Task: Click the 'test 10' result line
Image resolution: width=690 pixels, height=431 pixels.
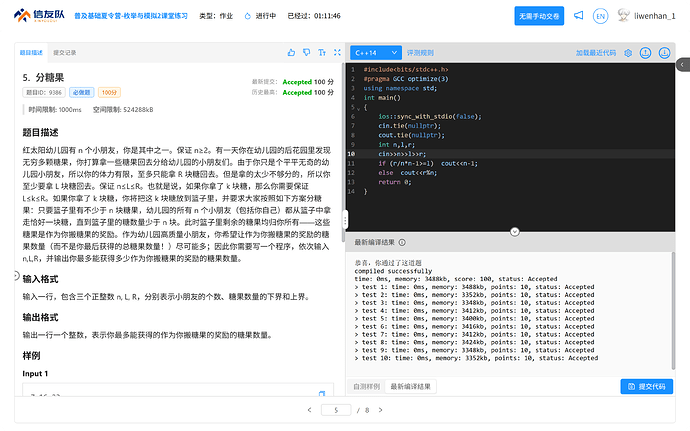Action: click(476, 358)
